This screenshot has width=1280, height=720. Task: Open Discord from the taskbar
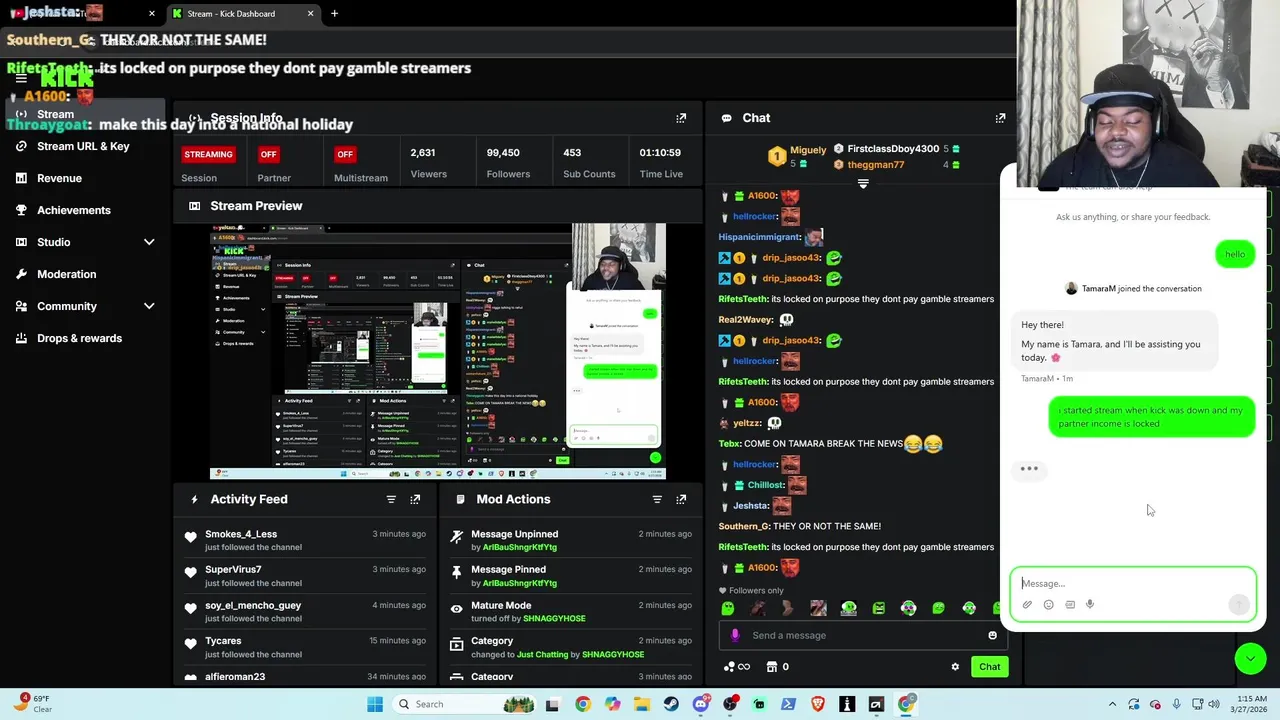(x=700, y=704)
